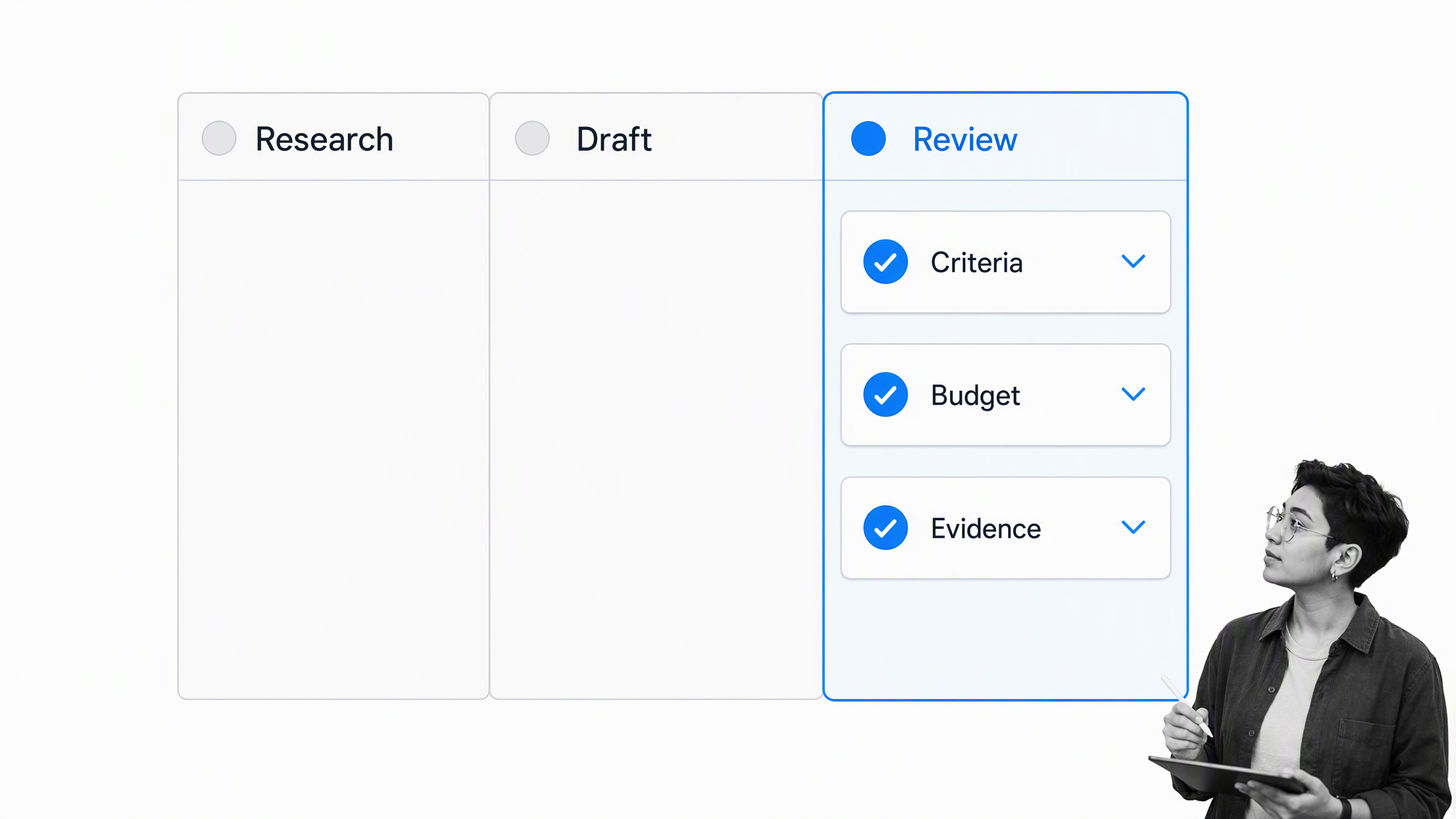Viewport: 1456px width, 819px height.
Task: Open the Review column heading
Action: tap(1005, 136)
